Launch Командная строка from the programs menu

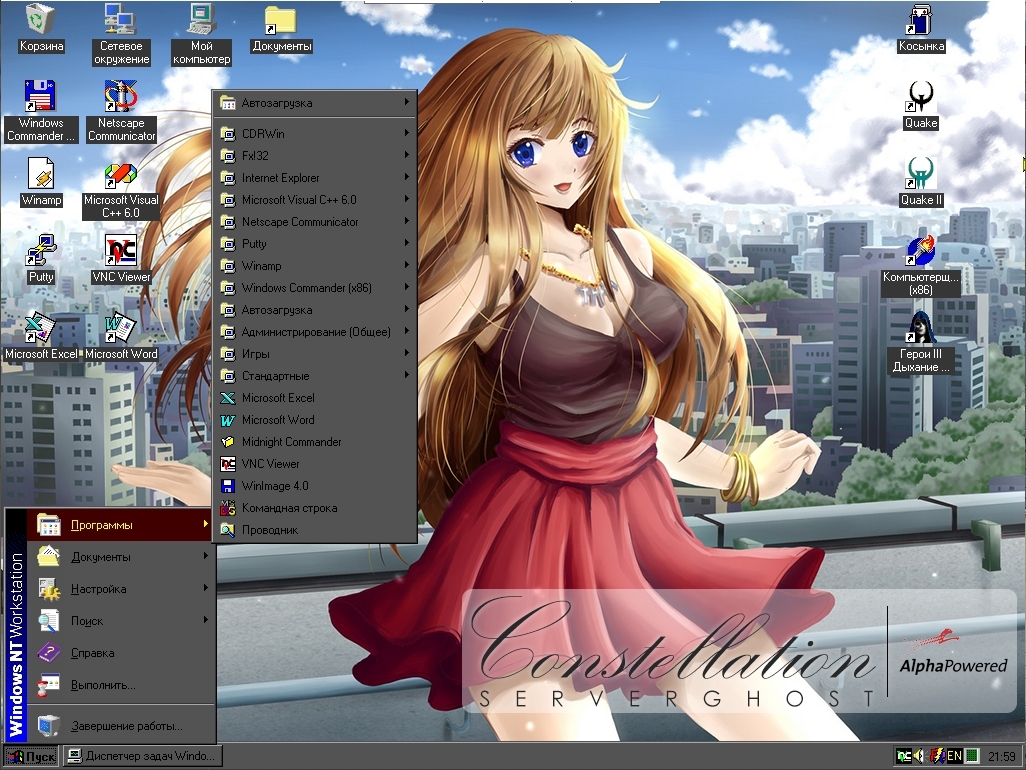pos(289,508)
